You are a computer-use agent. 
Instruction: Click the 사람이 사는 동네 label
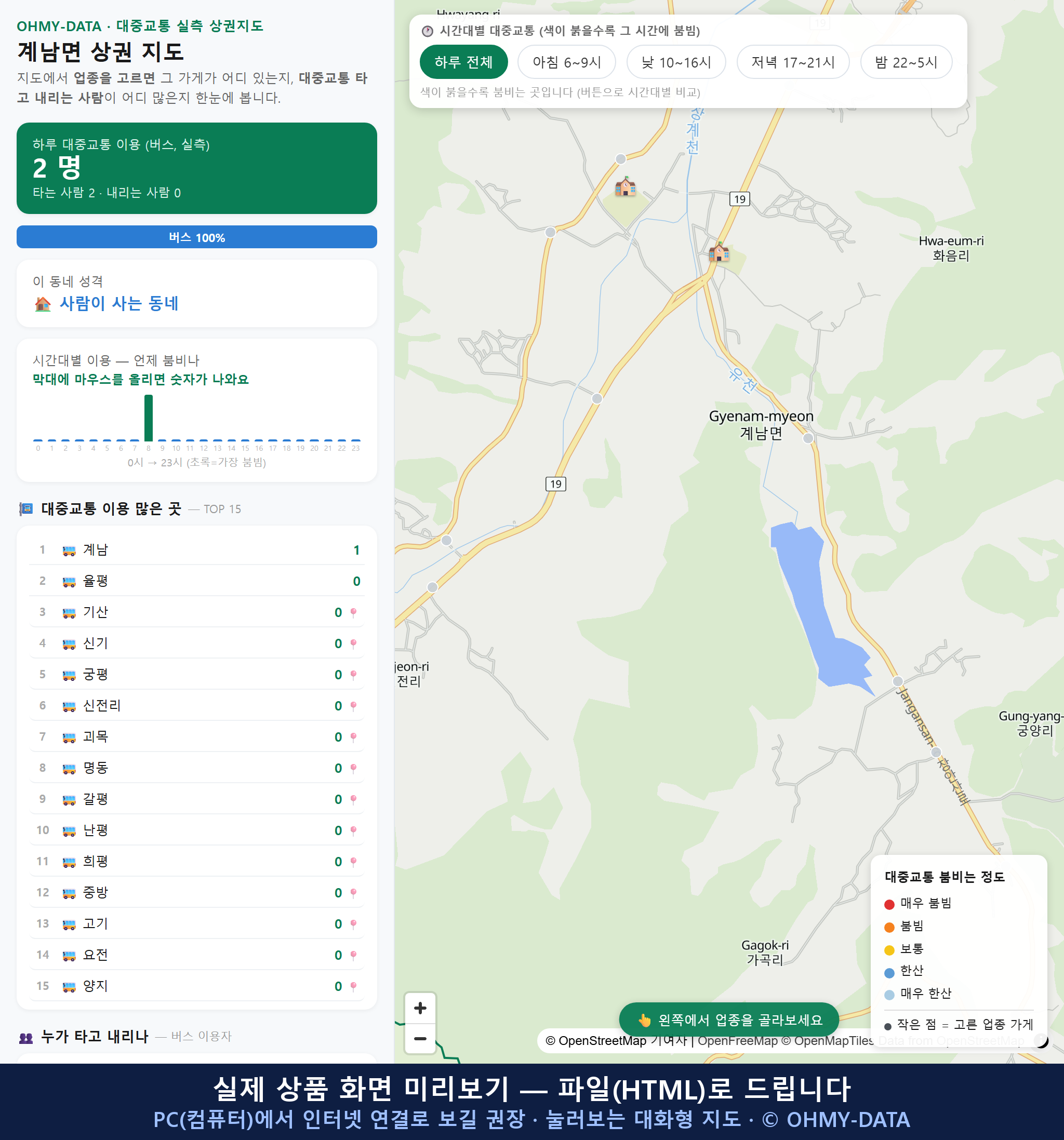pos(119,303)
